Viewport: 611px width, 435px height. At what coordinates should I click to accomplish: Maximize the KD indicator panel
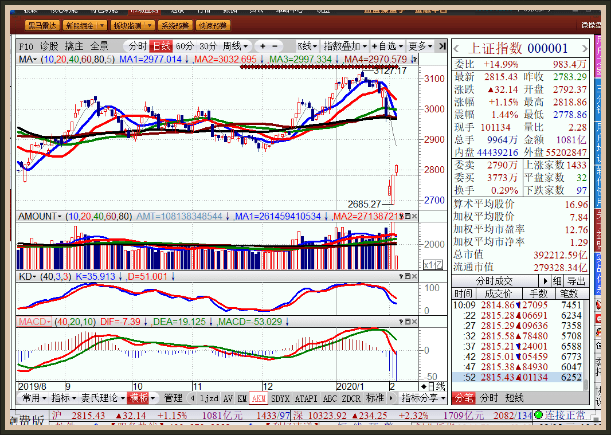click(408, 276)
